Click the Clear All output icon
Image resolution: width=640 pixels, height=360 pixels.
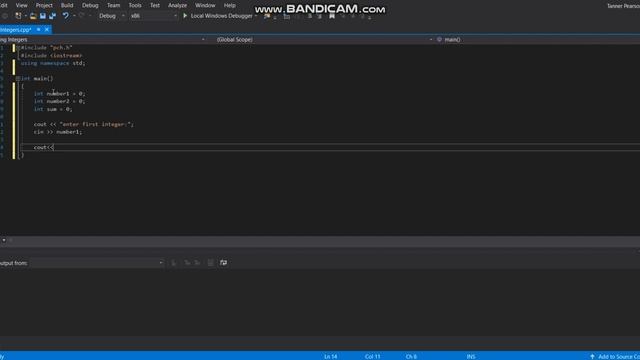(x=211, y=263)
